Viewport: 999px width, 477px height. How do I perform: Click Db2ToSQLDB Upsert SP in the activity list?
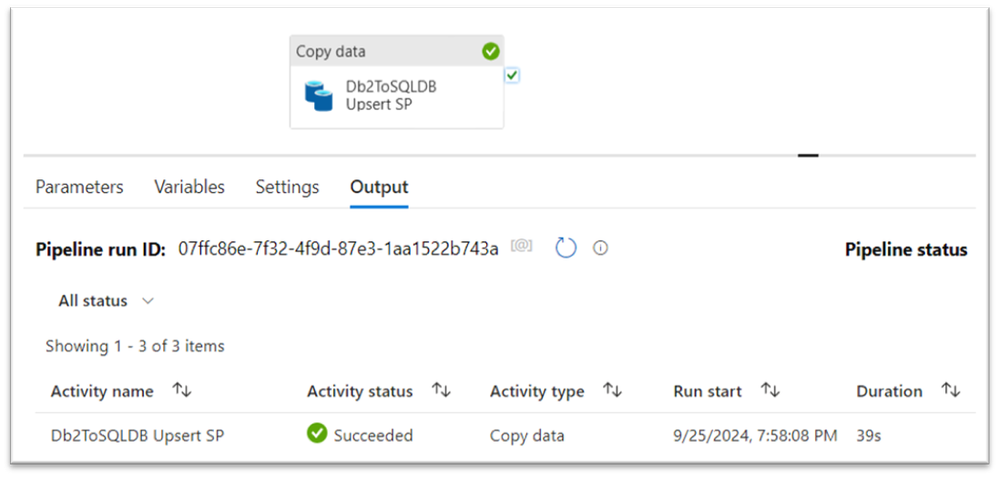tap(136, 436)
